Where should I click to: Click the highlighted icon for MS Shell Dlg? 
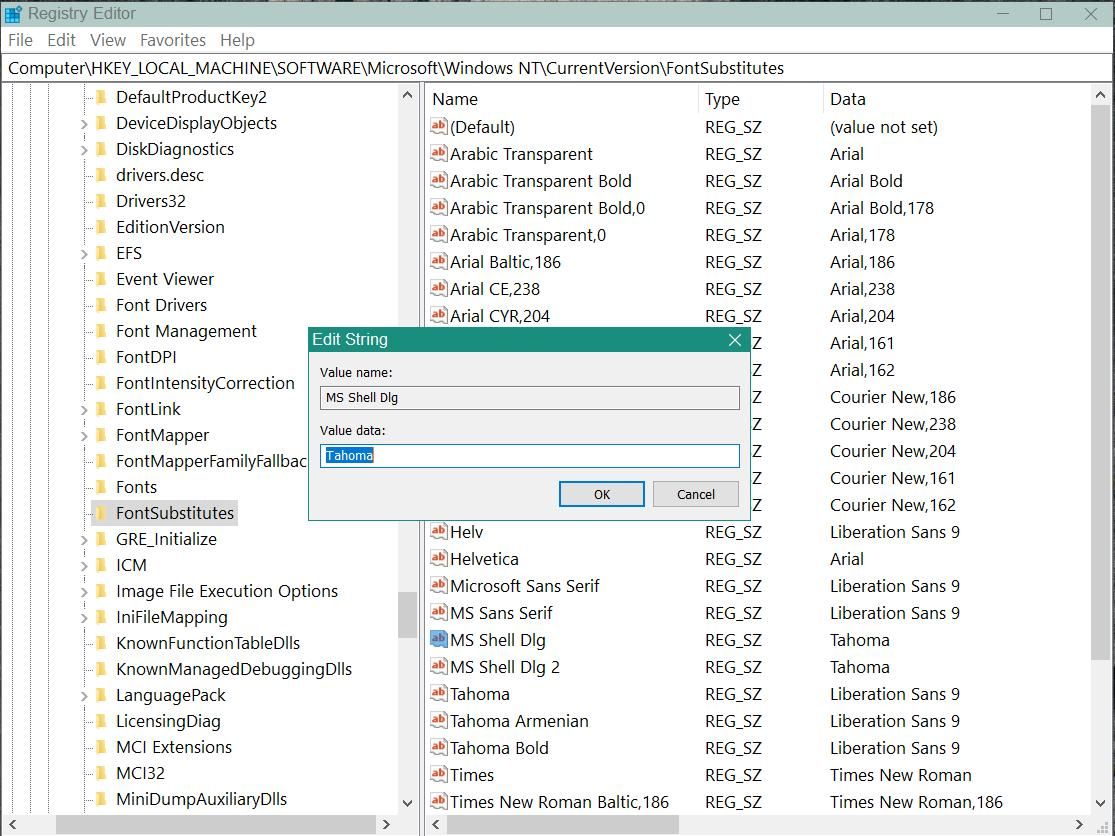439,640
